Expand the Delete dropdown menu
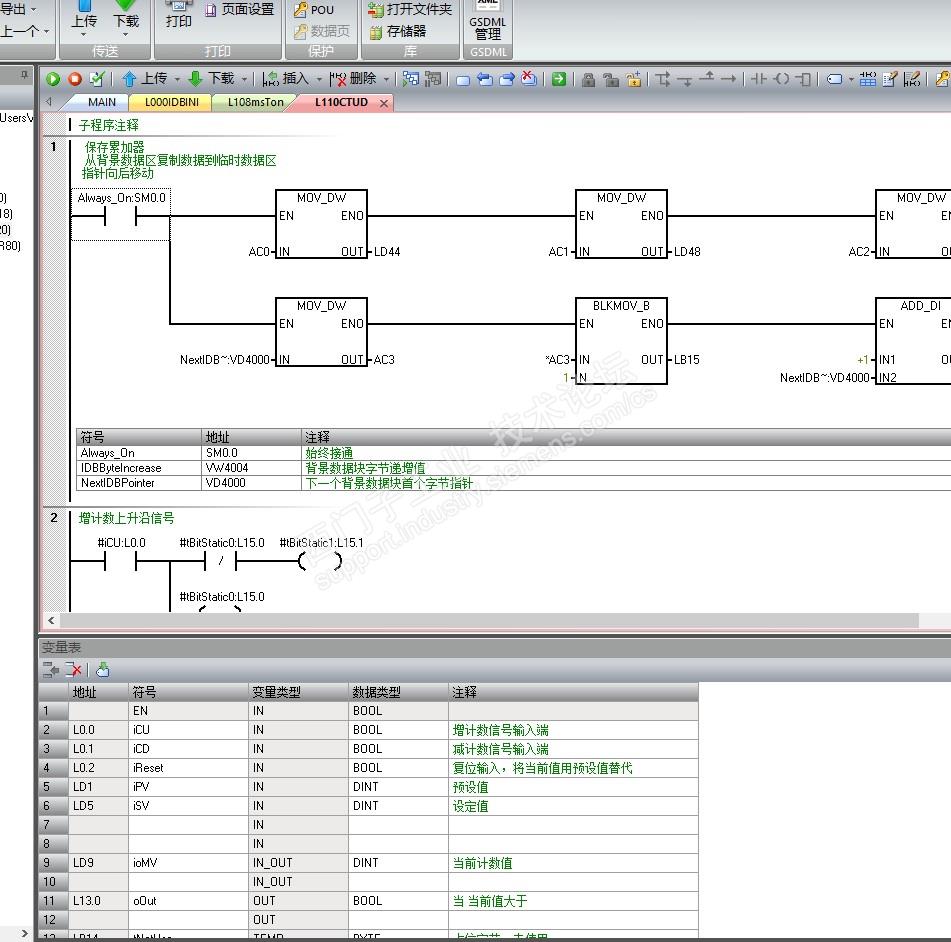This screenshot has width=951, height=942. click(388, 79)
